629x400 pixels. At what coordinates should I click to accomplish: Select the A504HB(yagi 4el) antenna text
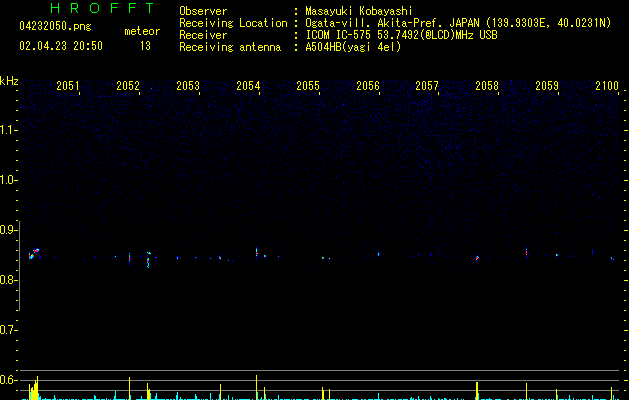(x=353, y=47)
